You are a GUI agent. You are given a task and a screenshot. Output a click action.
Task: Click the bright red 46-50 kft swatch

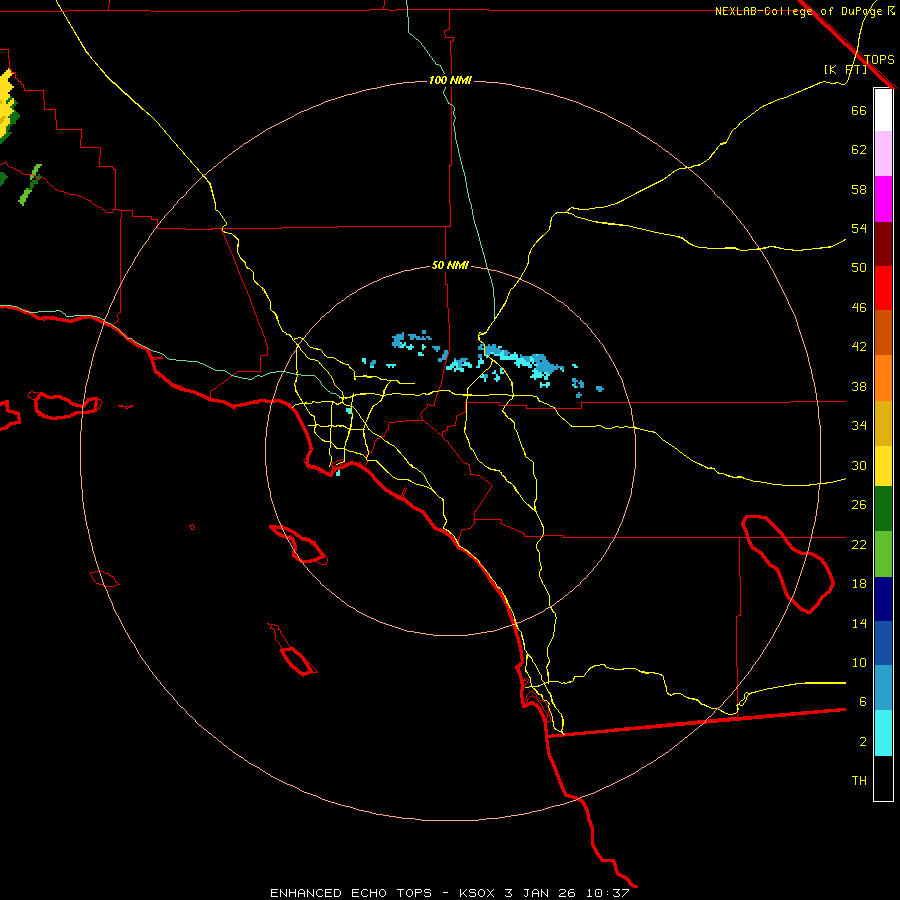point(883,288)
